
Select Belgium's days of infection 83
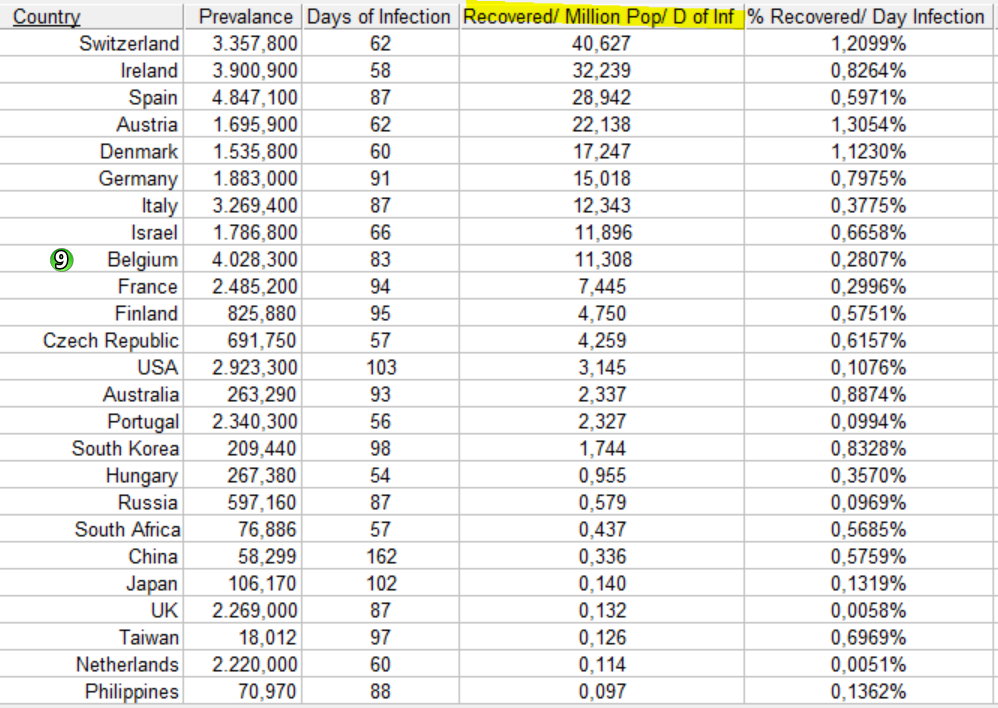(x=380, y=260)
